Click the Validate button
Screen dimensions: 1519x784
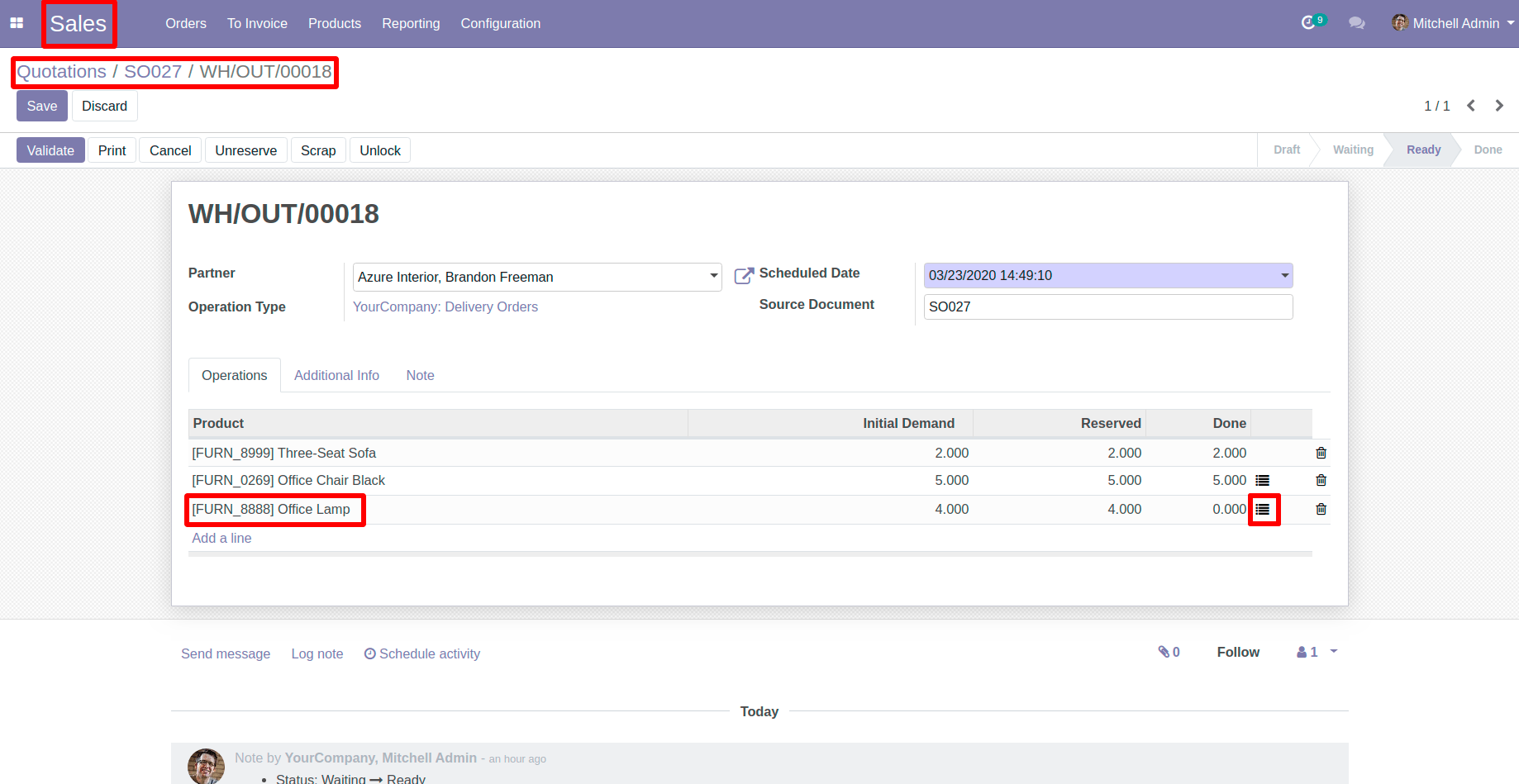click(50, 150)
